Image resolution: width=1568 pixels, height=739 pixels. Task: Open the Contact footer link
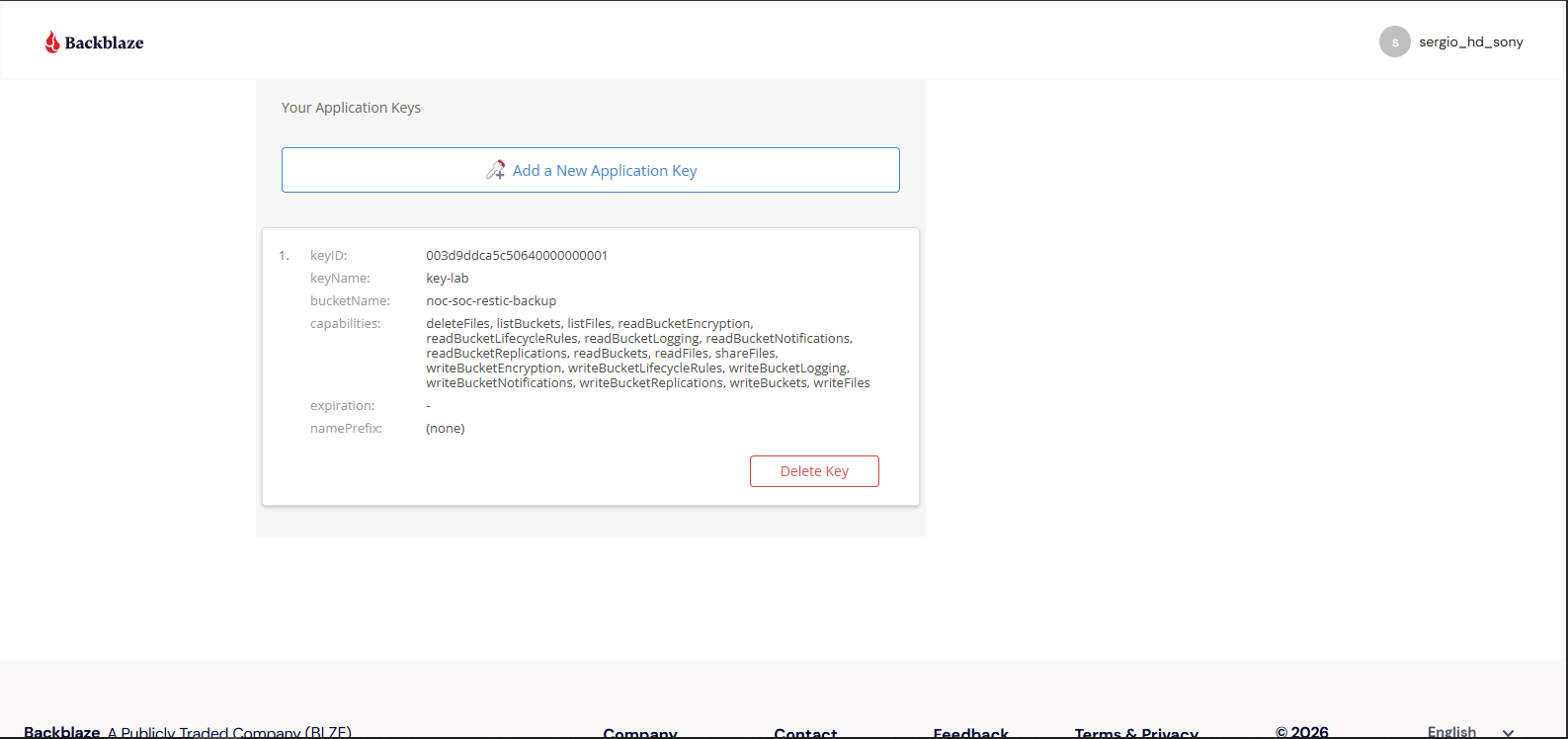805,733
